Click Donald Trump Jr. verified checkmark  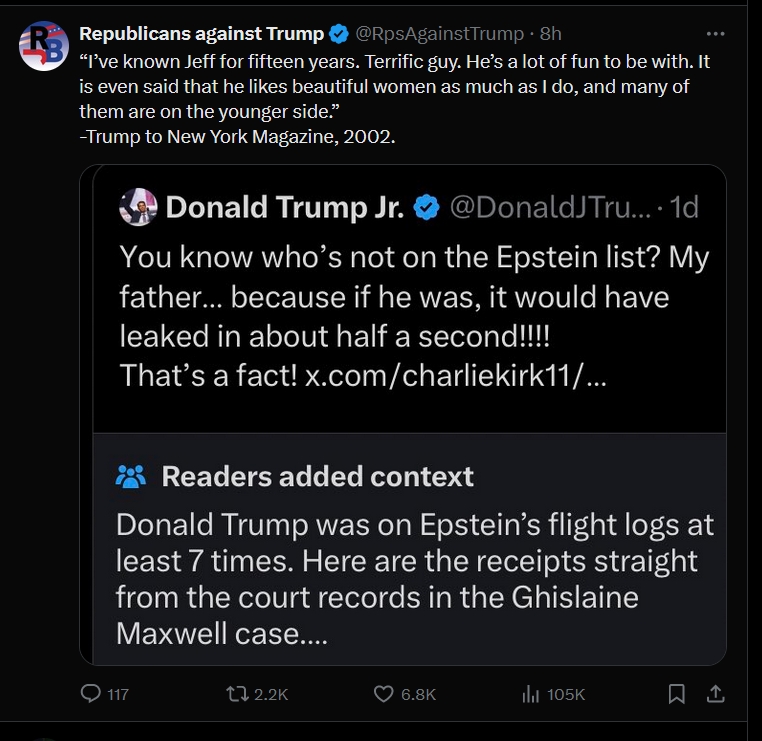pyautogui.click(x=427, y=207)
